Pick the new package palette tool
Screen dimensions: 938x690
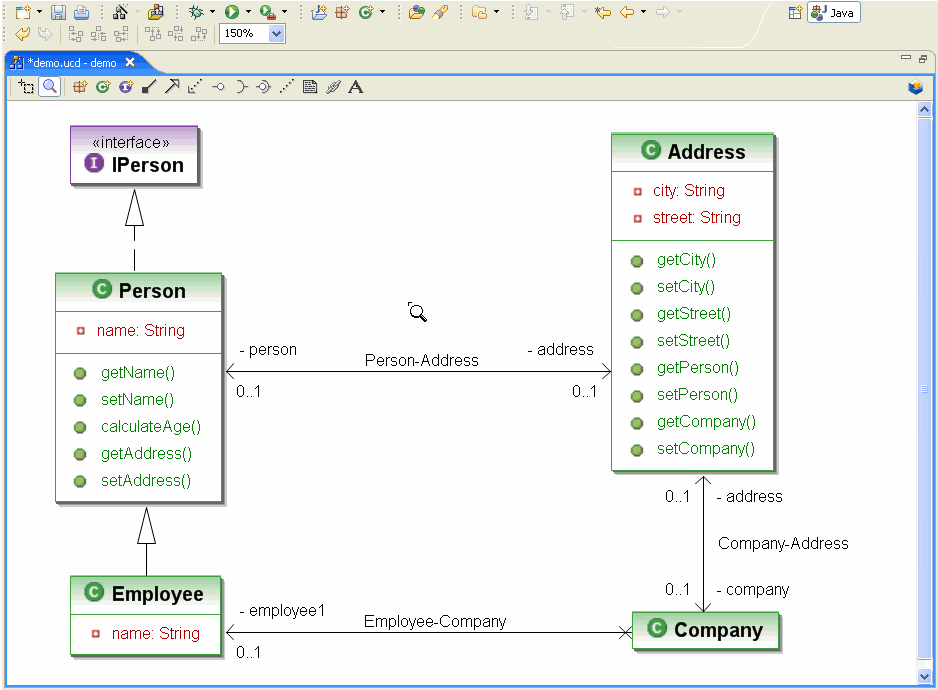80,87
